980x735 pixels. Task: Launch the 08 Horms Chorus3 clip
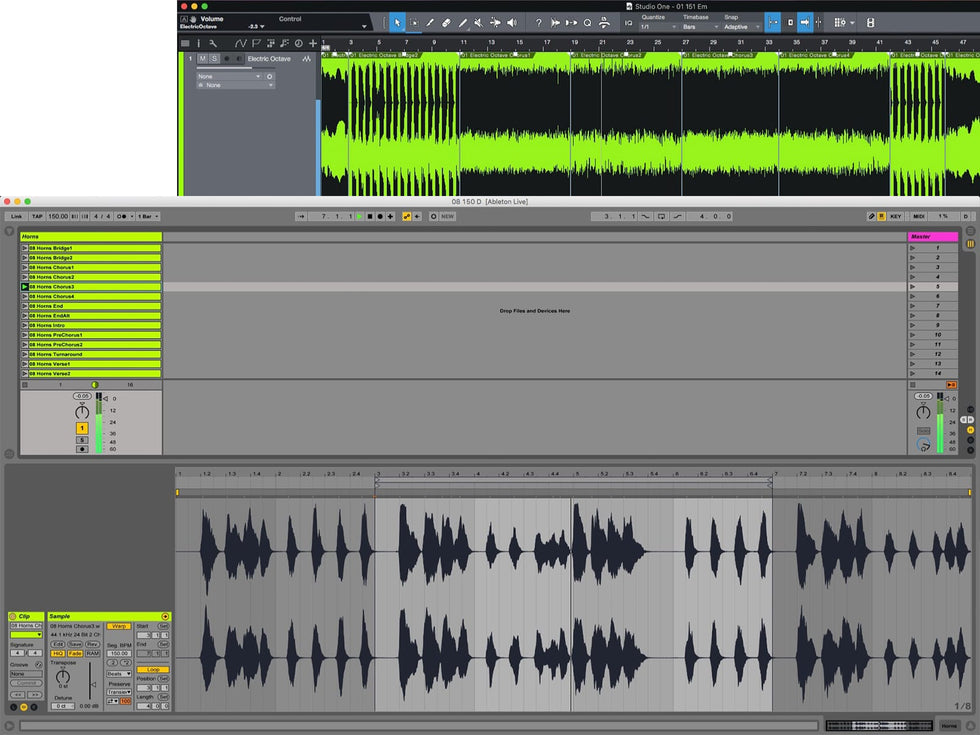coord(25,287)
